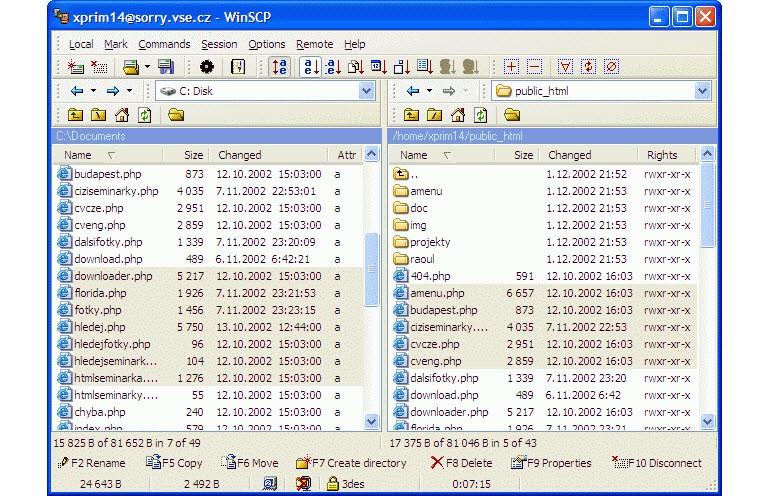This screenshot has height=496, width=770.
Task: Sort local files by the Changed column
Action: (269, 155)
